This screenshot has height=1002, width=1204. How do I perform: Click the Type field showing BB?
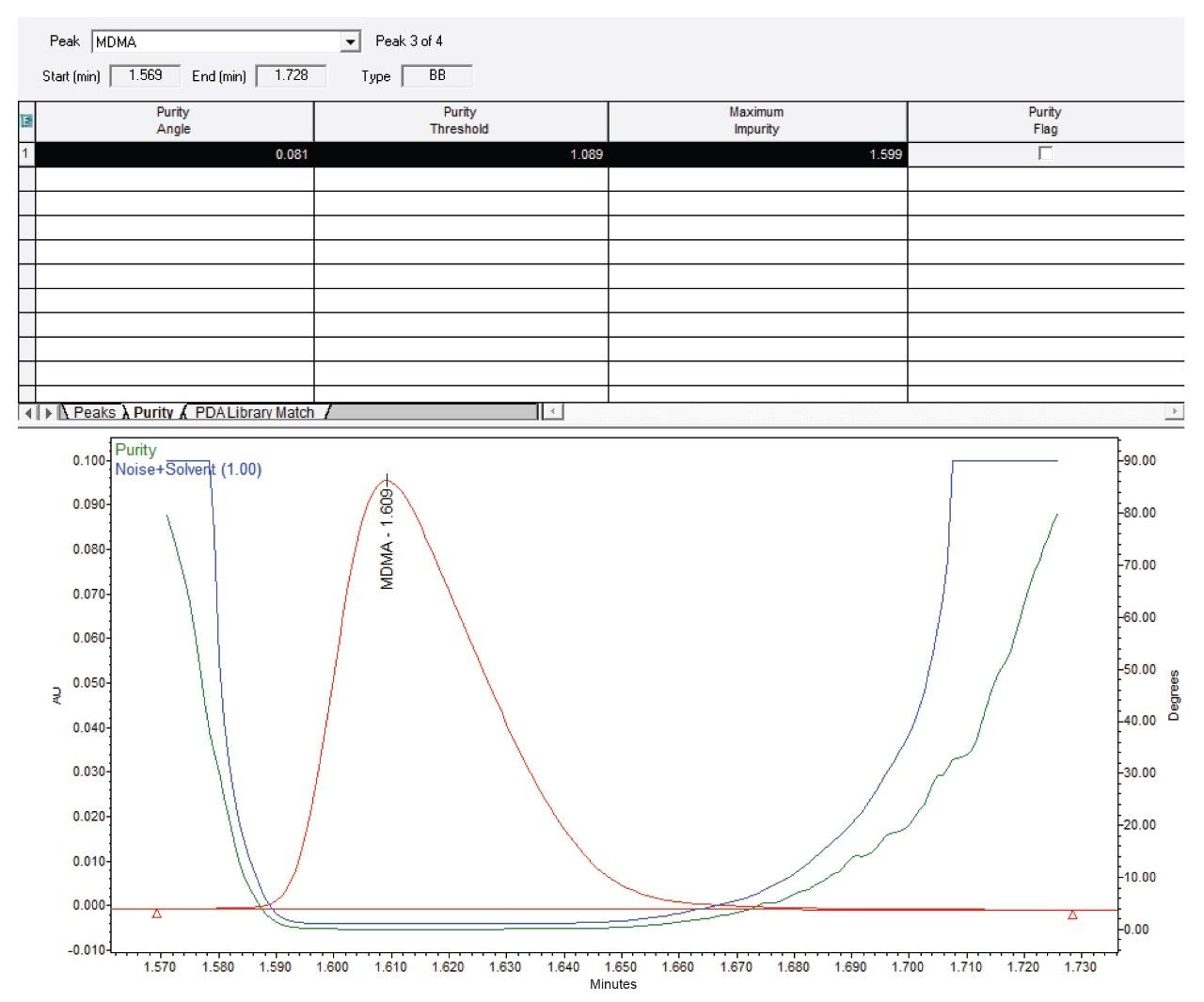tap(437, 75)
